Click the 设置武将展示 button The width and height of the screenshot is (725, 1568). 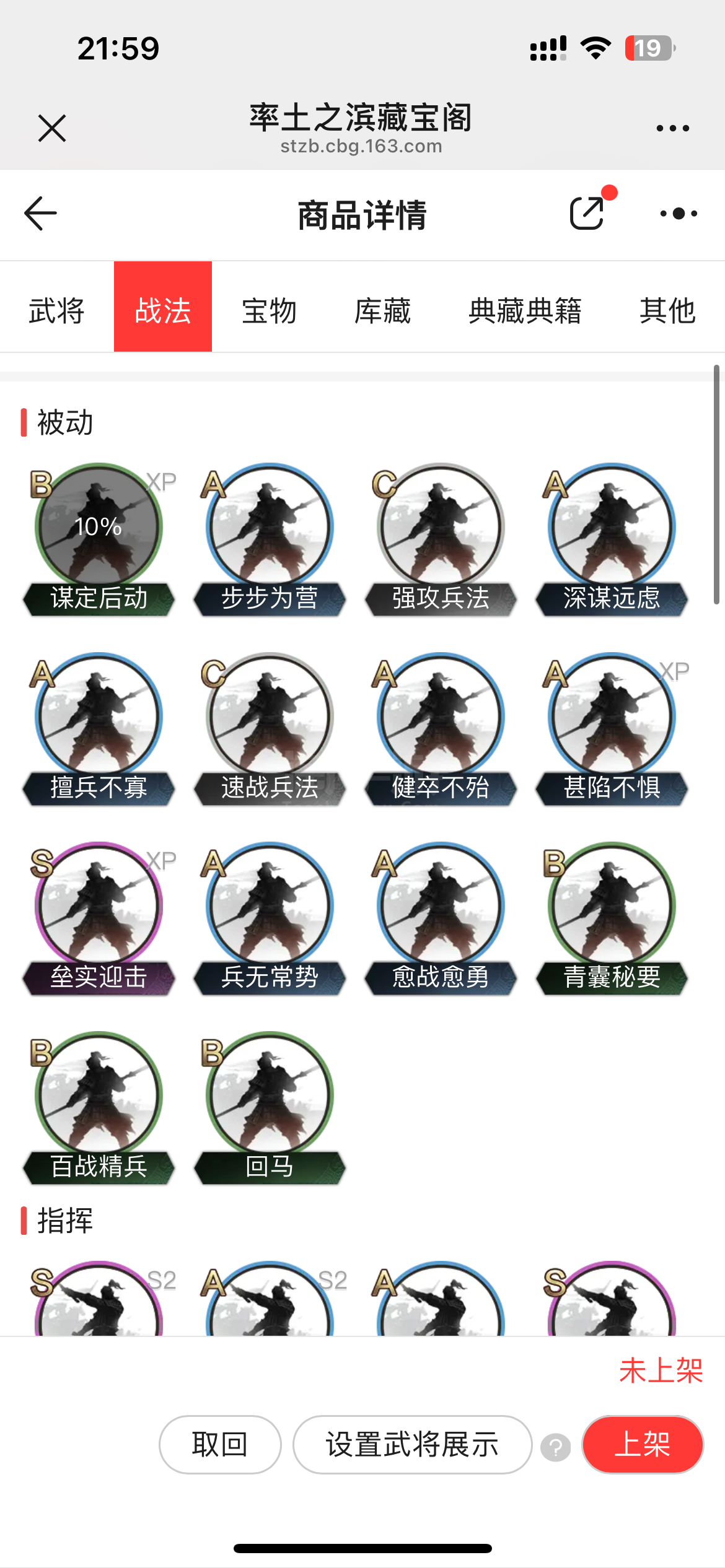pos(412,1445)
